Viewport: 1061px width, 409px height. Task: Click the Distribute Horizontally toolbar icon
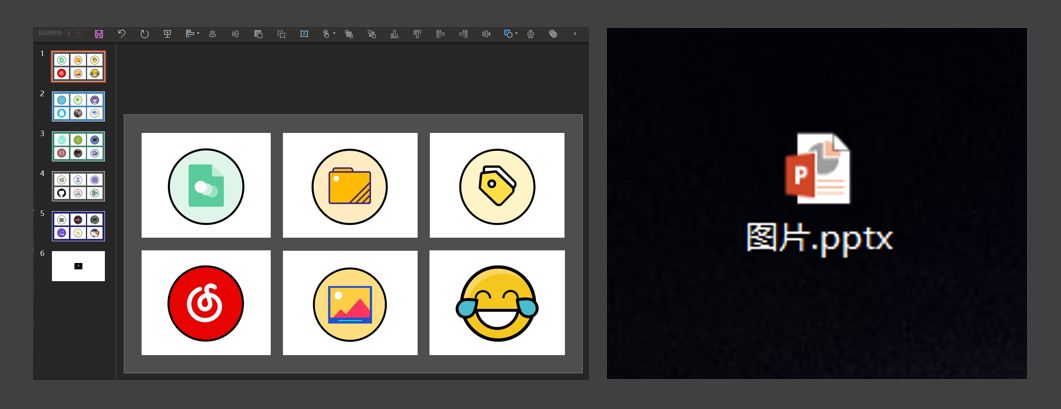[x=486, y=34]
